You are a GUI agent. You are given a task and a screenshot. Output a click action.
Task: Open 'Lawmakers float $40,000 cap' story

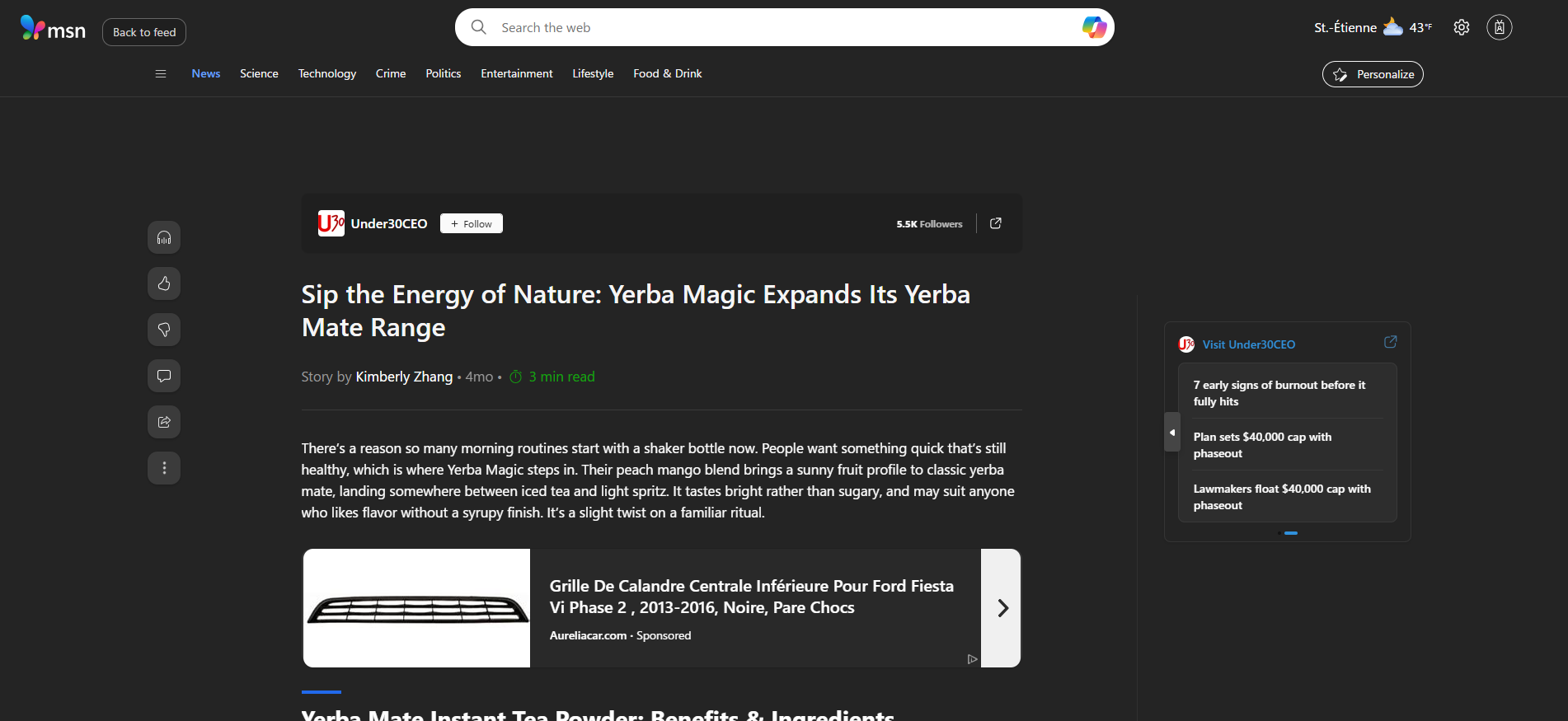pyautogui.click(x=1282, y=497)
